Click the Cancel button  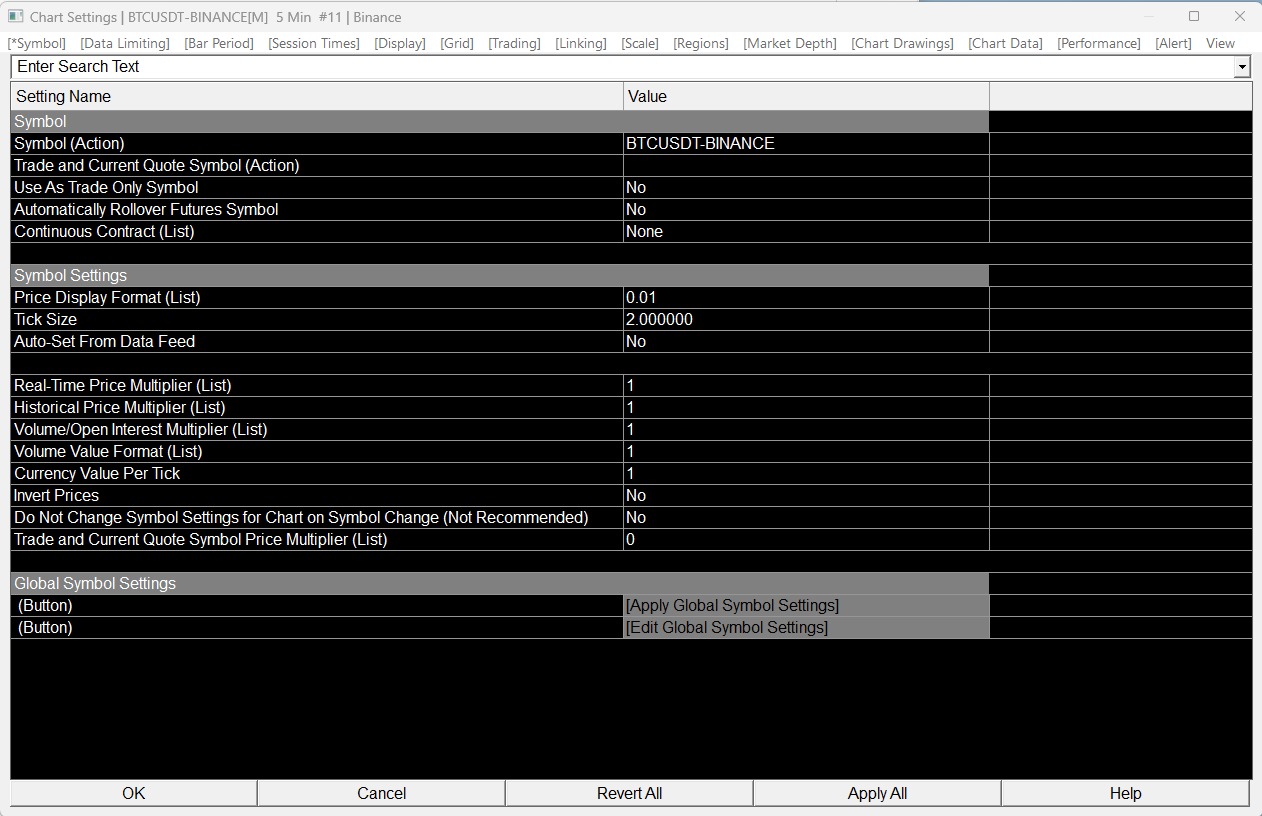tap(381, 793)
